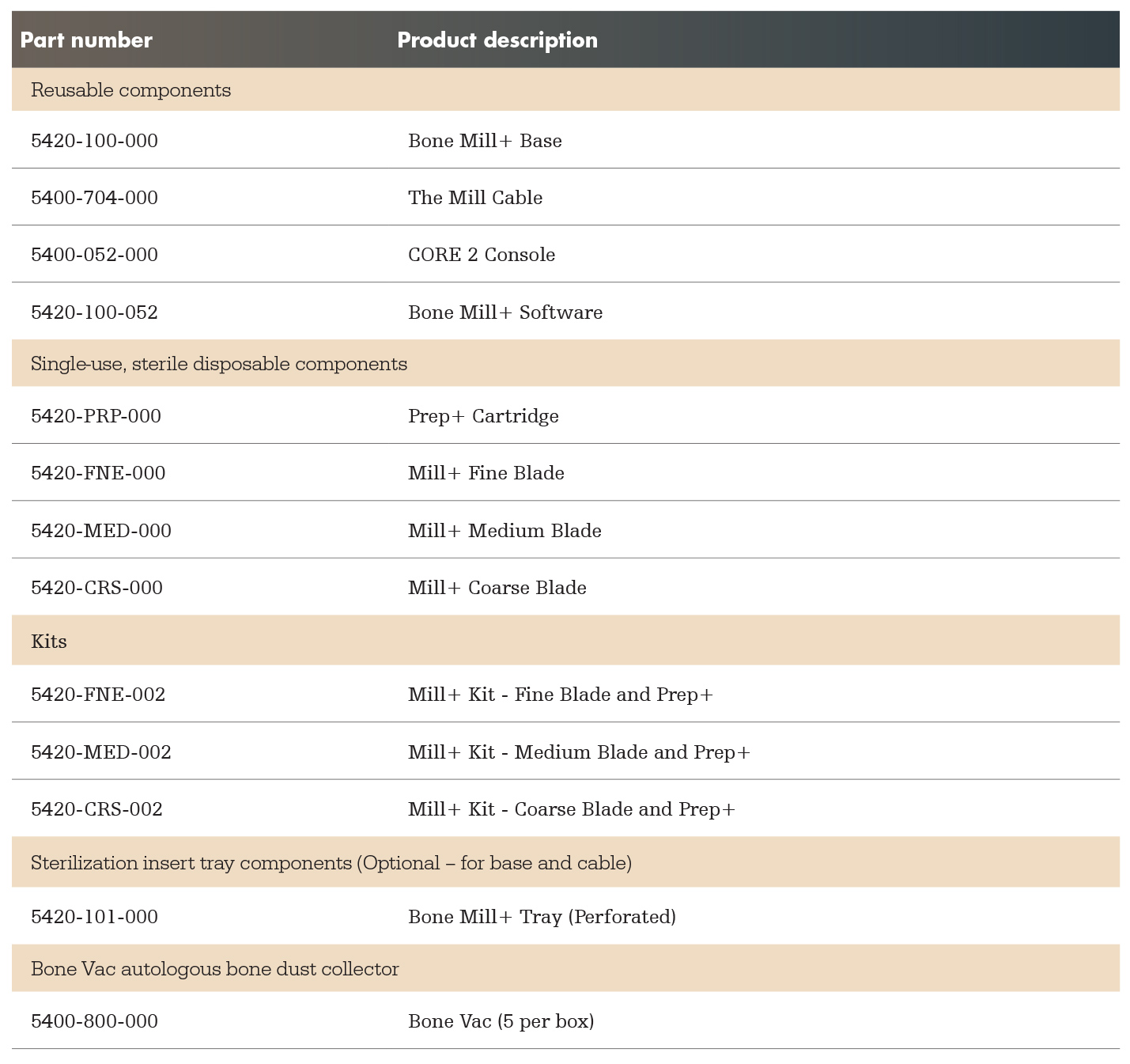Click part number 5420-PRP-000
This screenshot has height=1064, width=1130.
(96, 416)
